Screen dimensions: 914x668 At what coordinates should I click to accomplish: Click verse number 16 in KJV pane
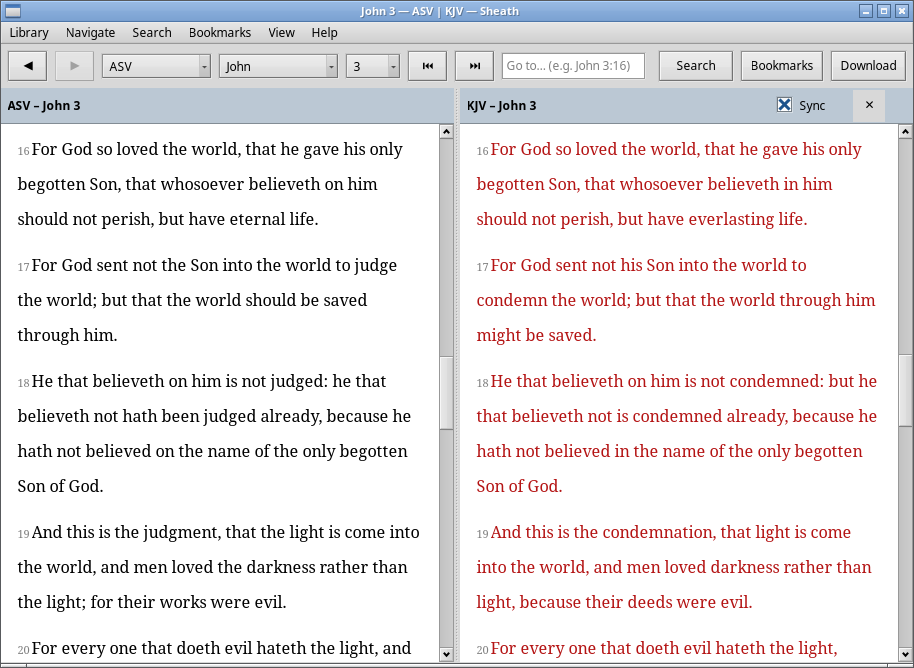(483, 151)
